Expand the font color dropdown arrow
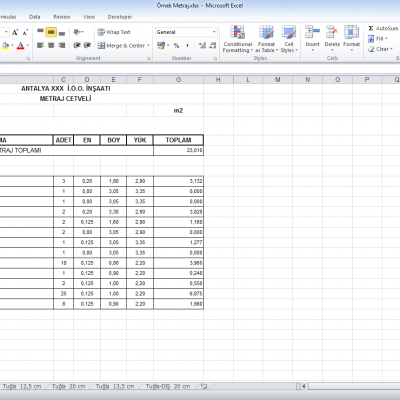Screen dimensions: 400x400 click(x=28, y=45)
